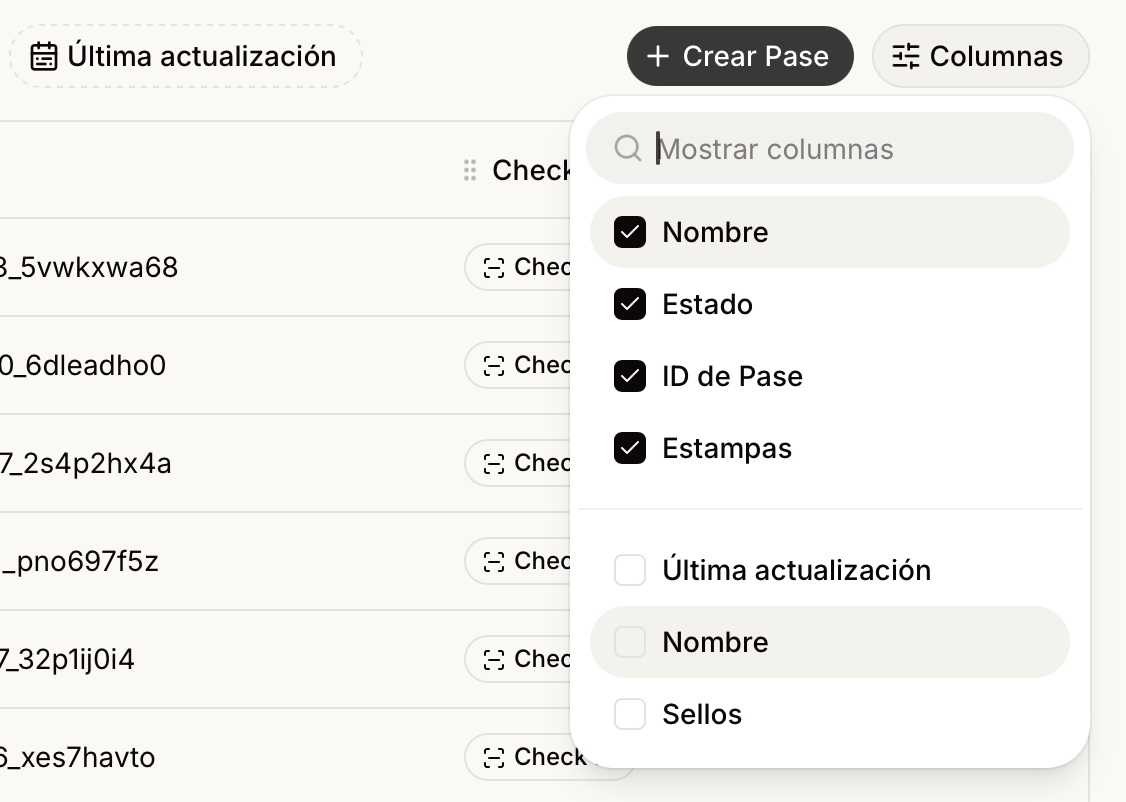Select the Estampas menu entry
This screenshot has width=1126, height=802.
[829, 448]
